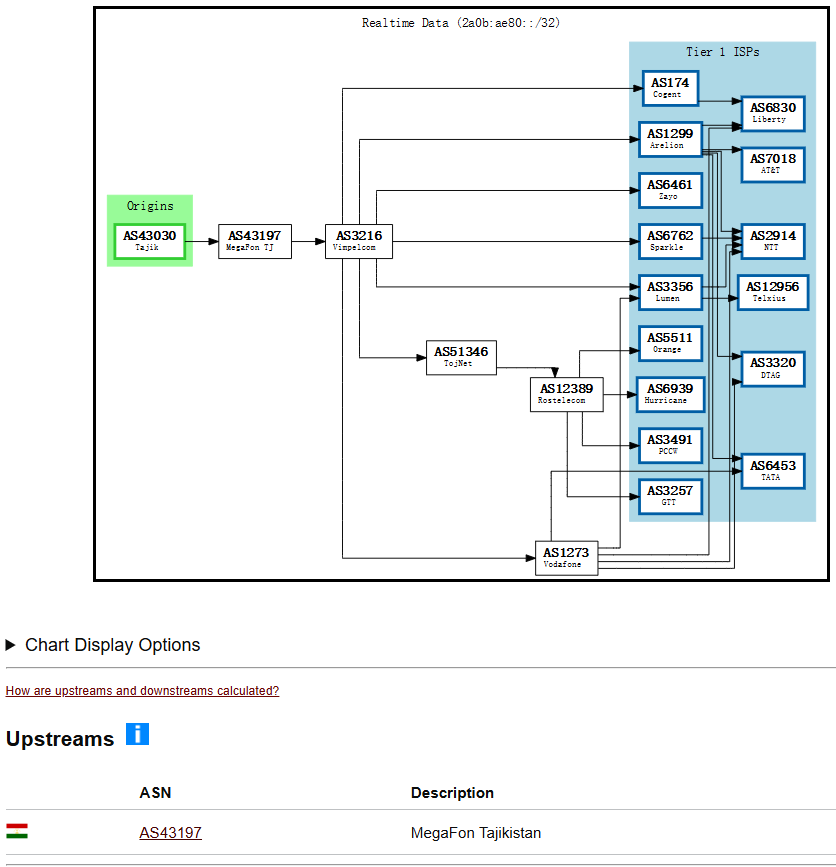Expand the Chart Display Options section
Image resolution: width=836 pixels, height=867 pixels.
click(103, 645)
